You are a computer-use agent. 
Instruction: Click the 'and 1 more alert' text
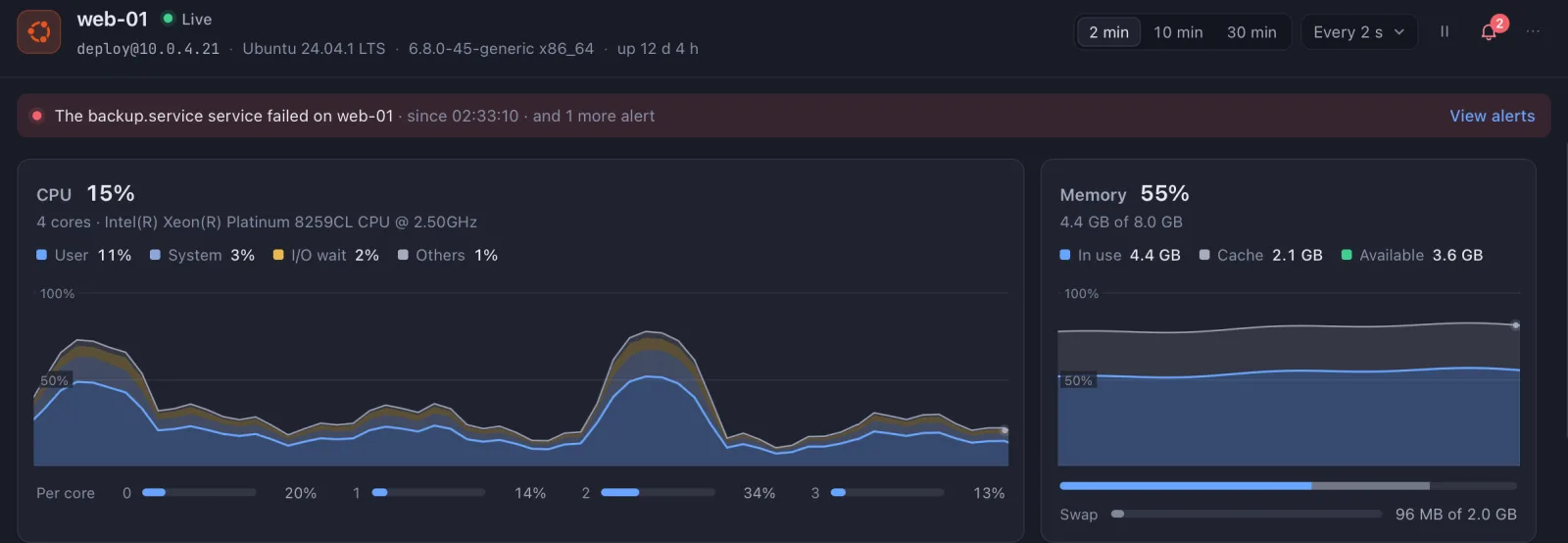click(x=593, y=116)
